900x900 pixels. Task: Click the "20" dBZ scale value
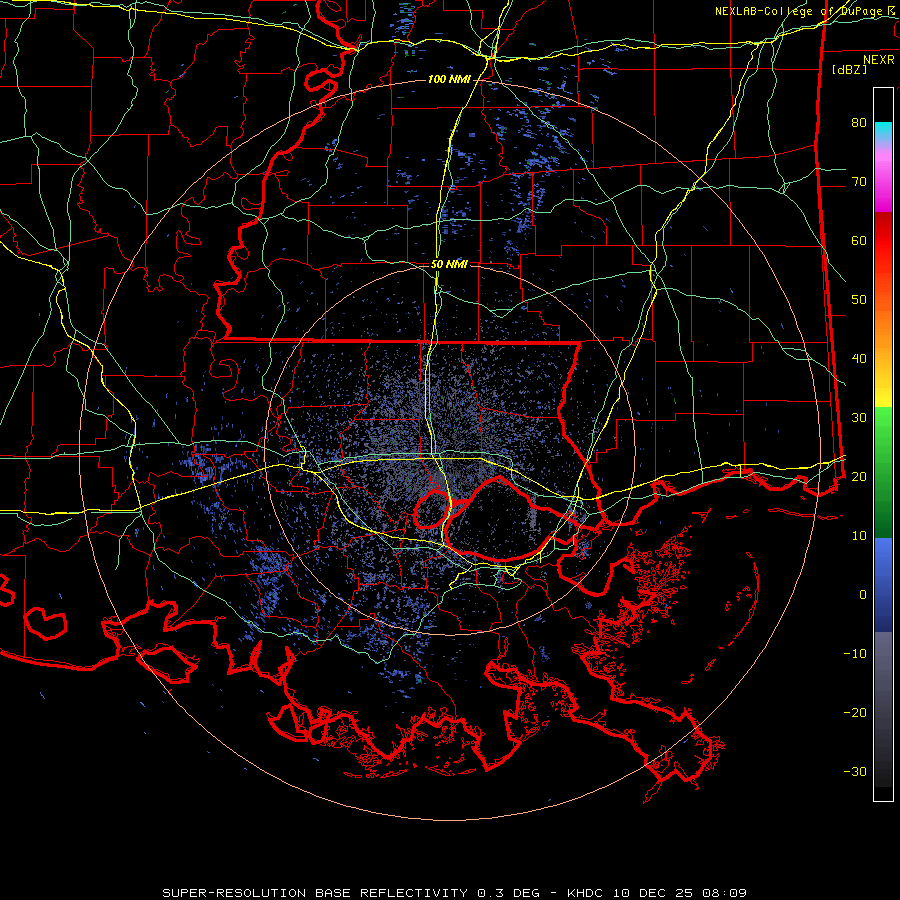[859, 476]
